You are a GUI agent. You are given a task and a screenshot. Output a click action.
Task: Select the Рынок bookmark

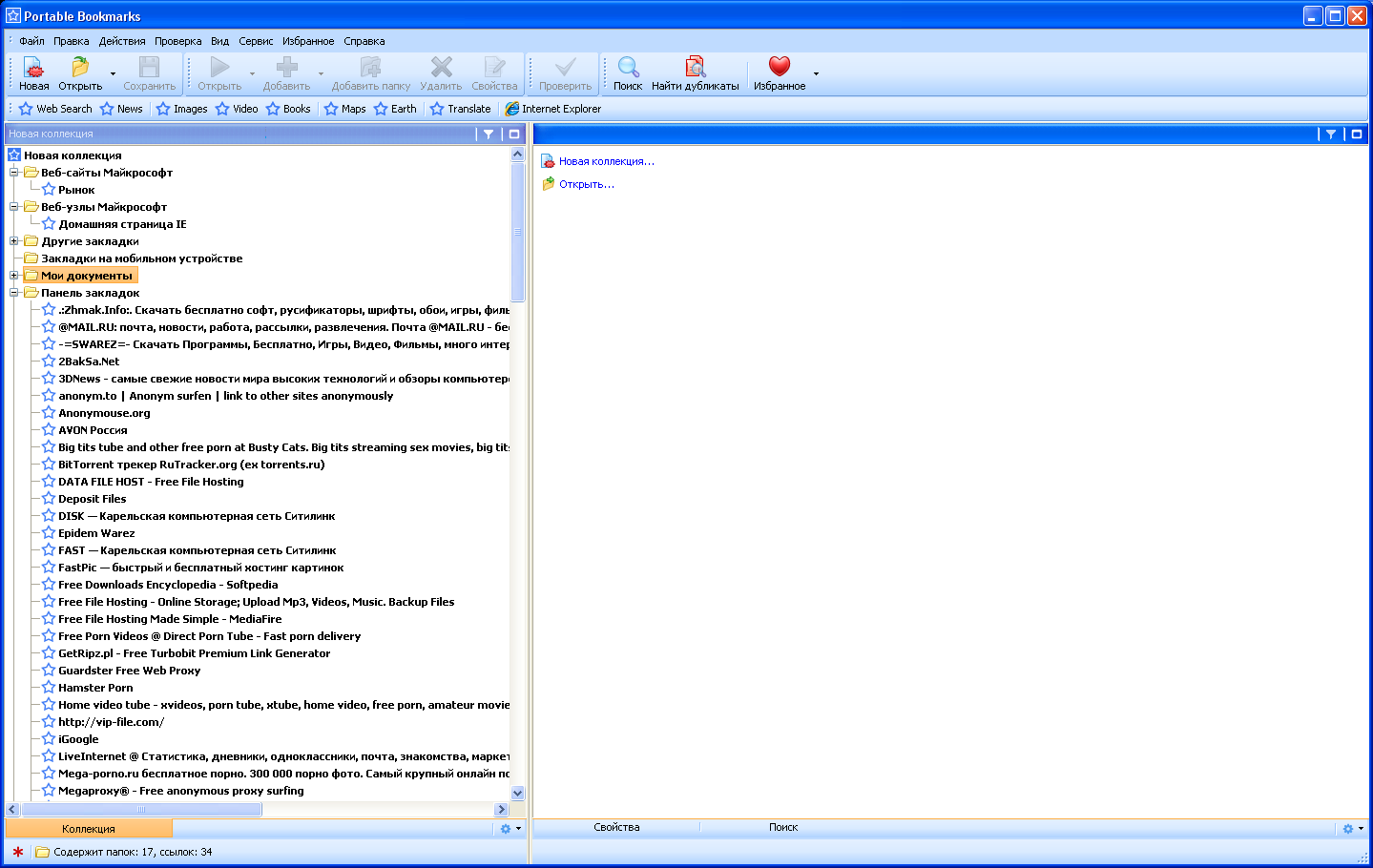coord(76,190)
